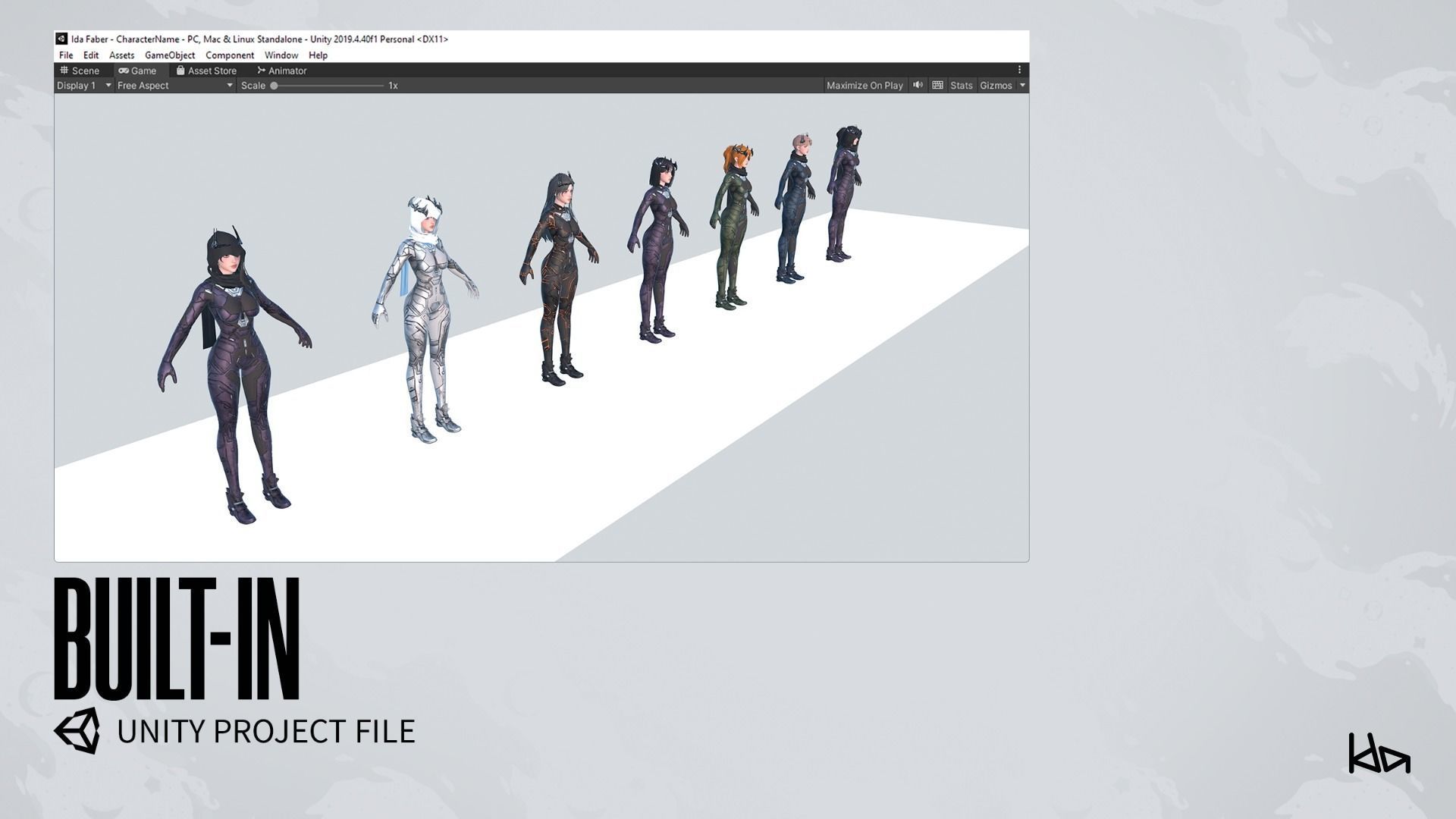Expand the Gizmos dropdown arrow
This screenshot has height=819, width=1456.
1022,86
